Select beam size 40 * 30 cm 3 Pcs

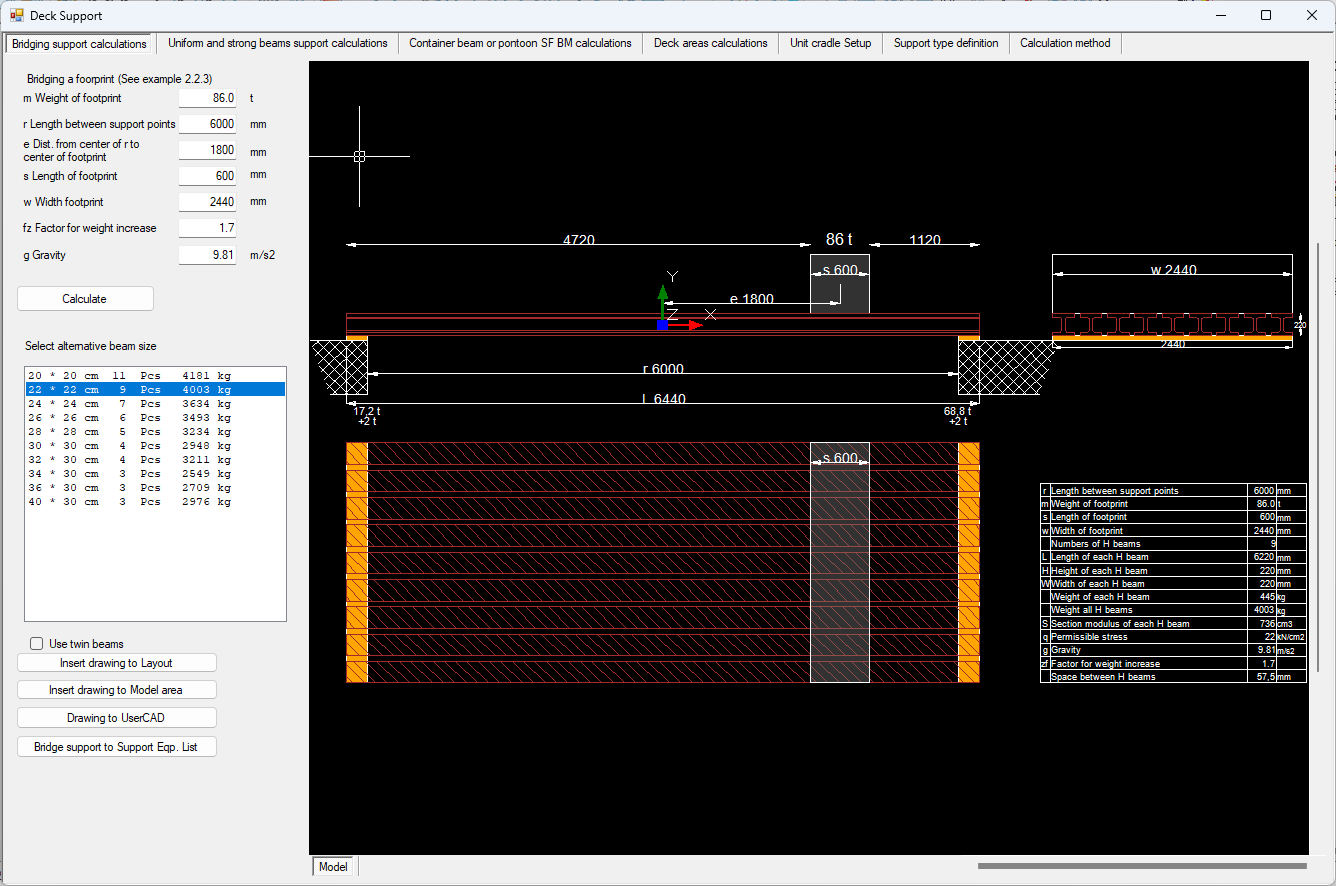[155, 502]
